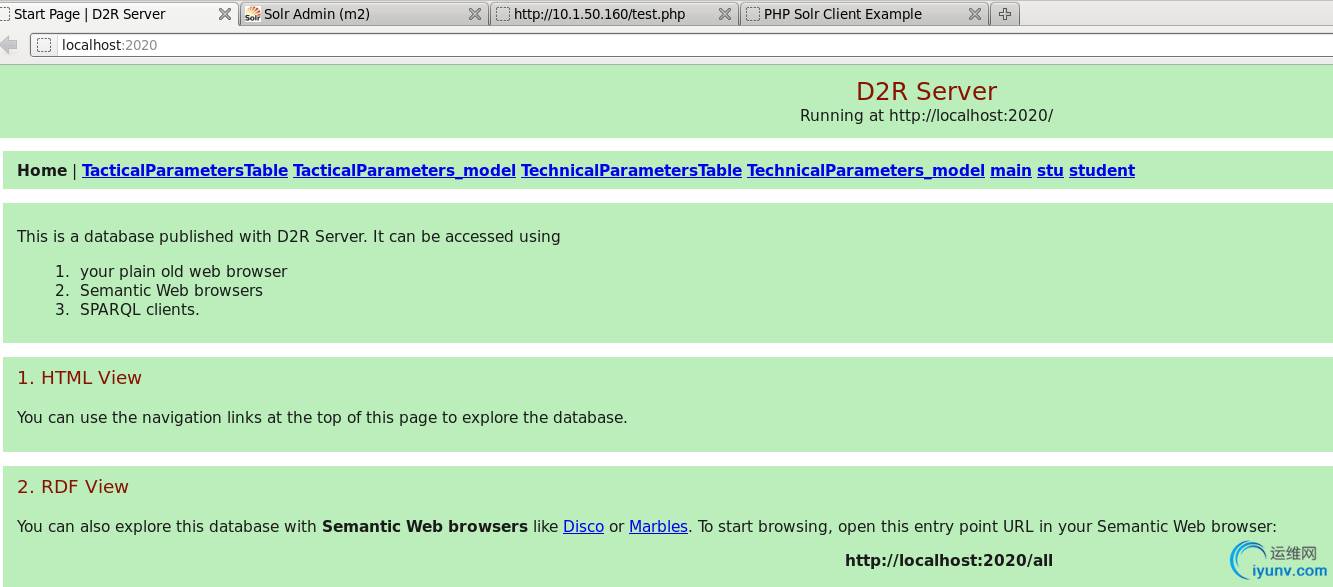This screenshot has height=587, width=1333.
Task: Open the TacticalParametersTable link
Action: point(185,171)
